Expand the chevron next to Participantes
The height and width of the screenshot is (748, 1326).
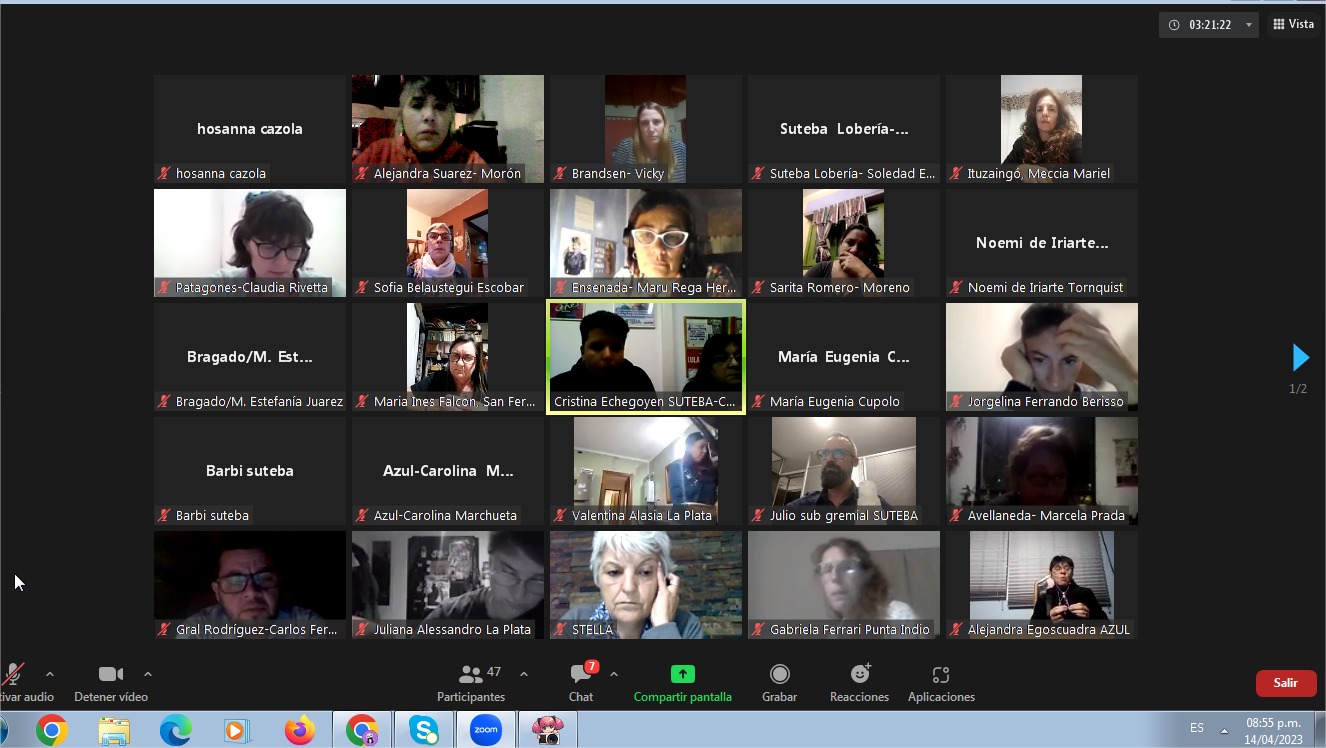point(524,674)
